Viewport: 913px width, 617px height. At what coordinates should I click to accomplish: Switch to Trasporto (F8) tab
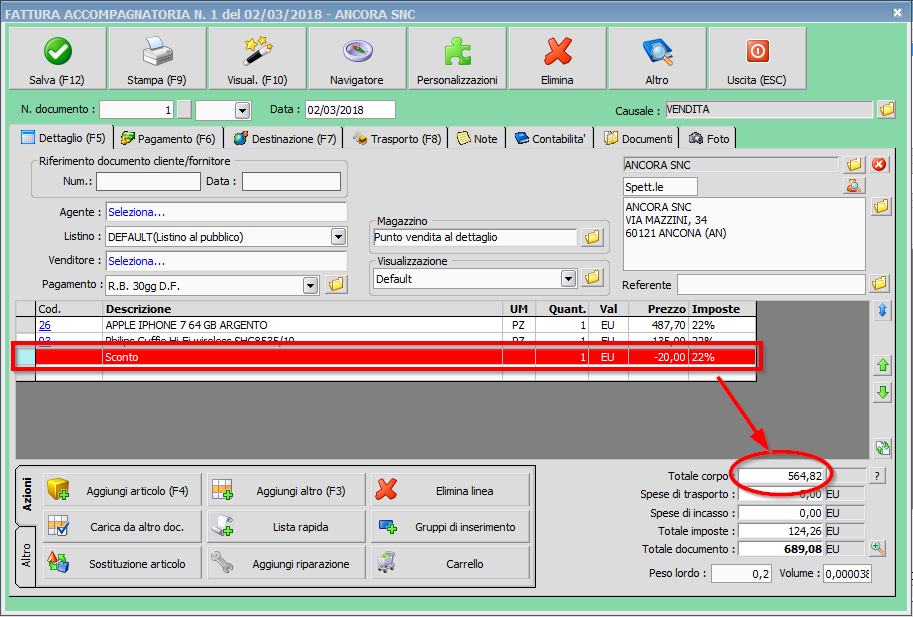pyautogui.click(x=397, y=139)
